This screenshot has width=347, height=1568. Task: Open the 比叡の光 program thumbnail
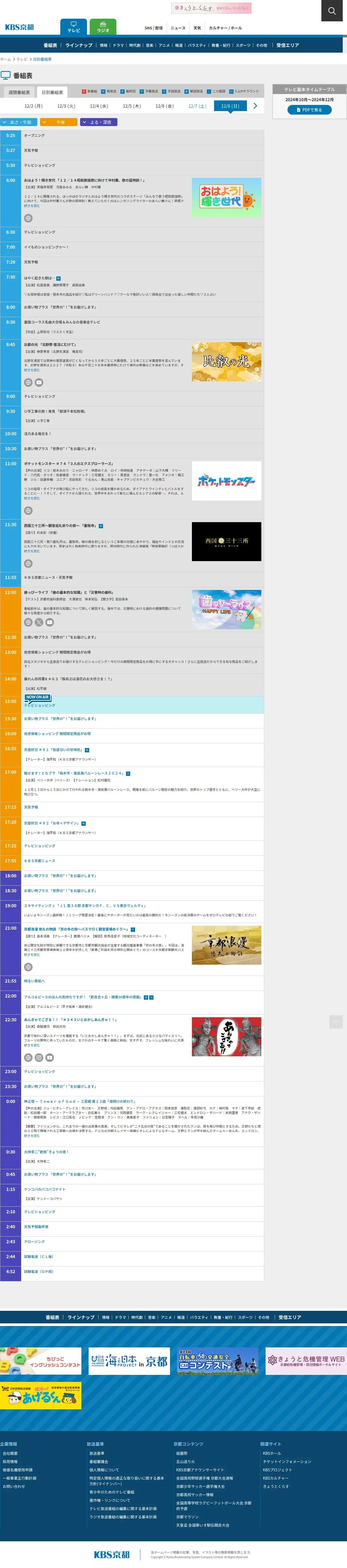[x=226, y=362]
